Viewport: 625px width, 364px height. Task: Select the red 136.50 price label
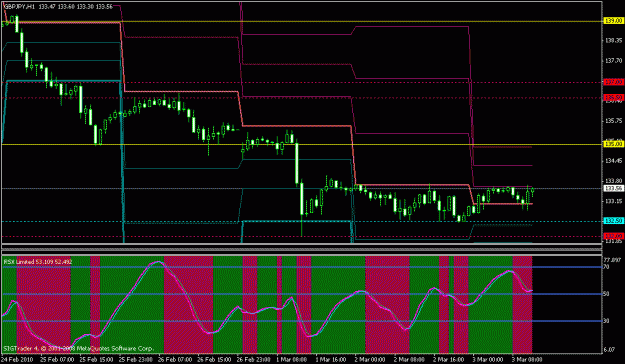point(614,97)
